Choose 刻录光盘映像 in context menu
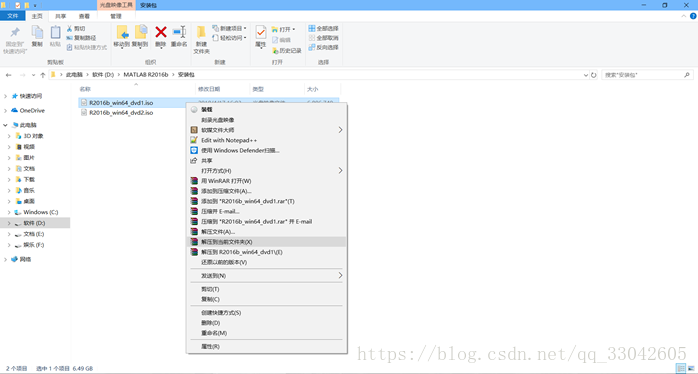The image size is (698, 374). [x=266, y=120]
